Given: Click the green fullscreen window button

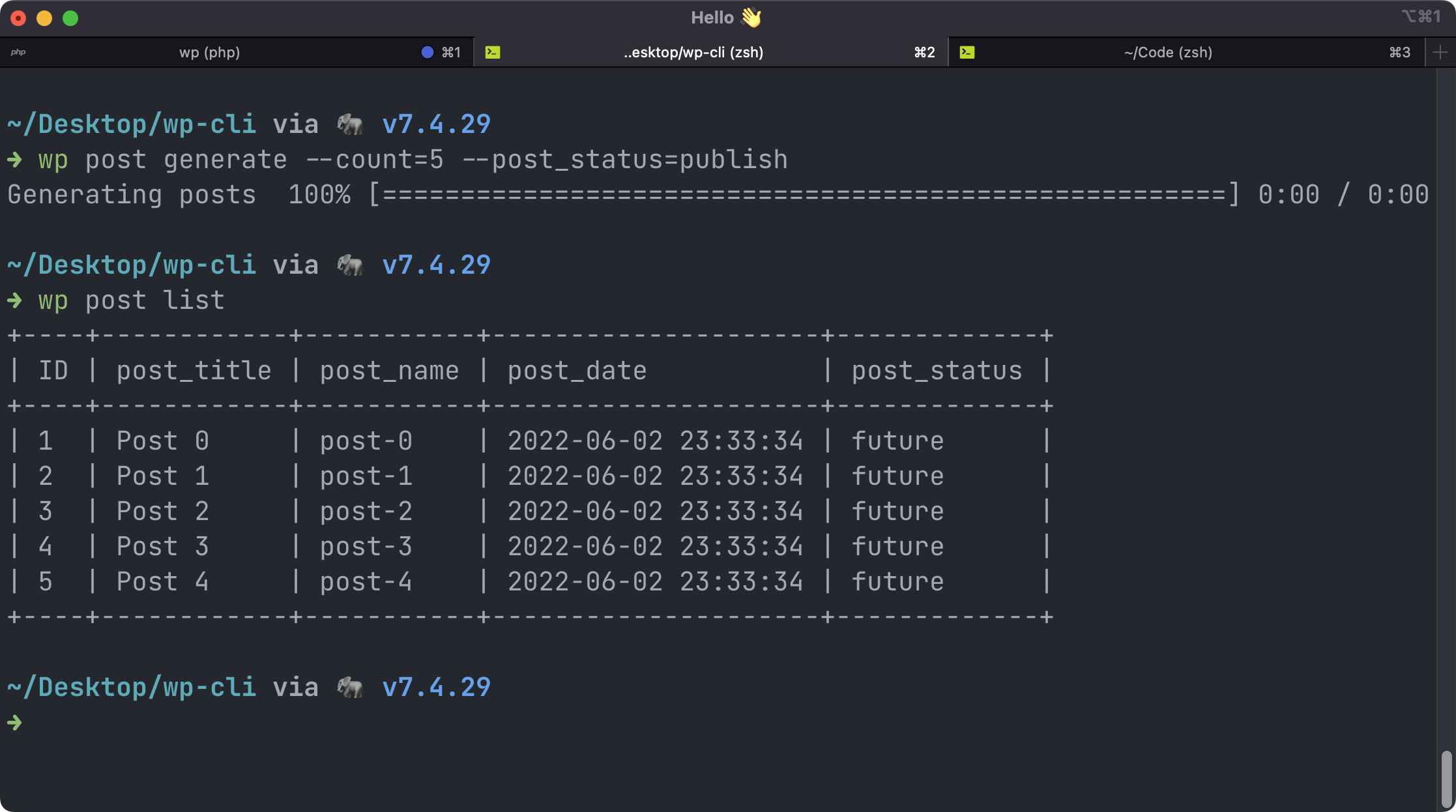Looking at the screenshot, I should point(70,18).
